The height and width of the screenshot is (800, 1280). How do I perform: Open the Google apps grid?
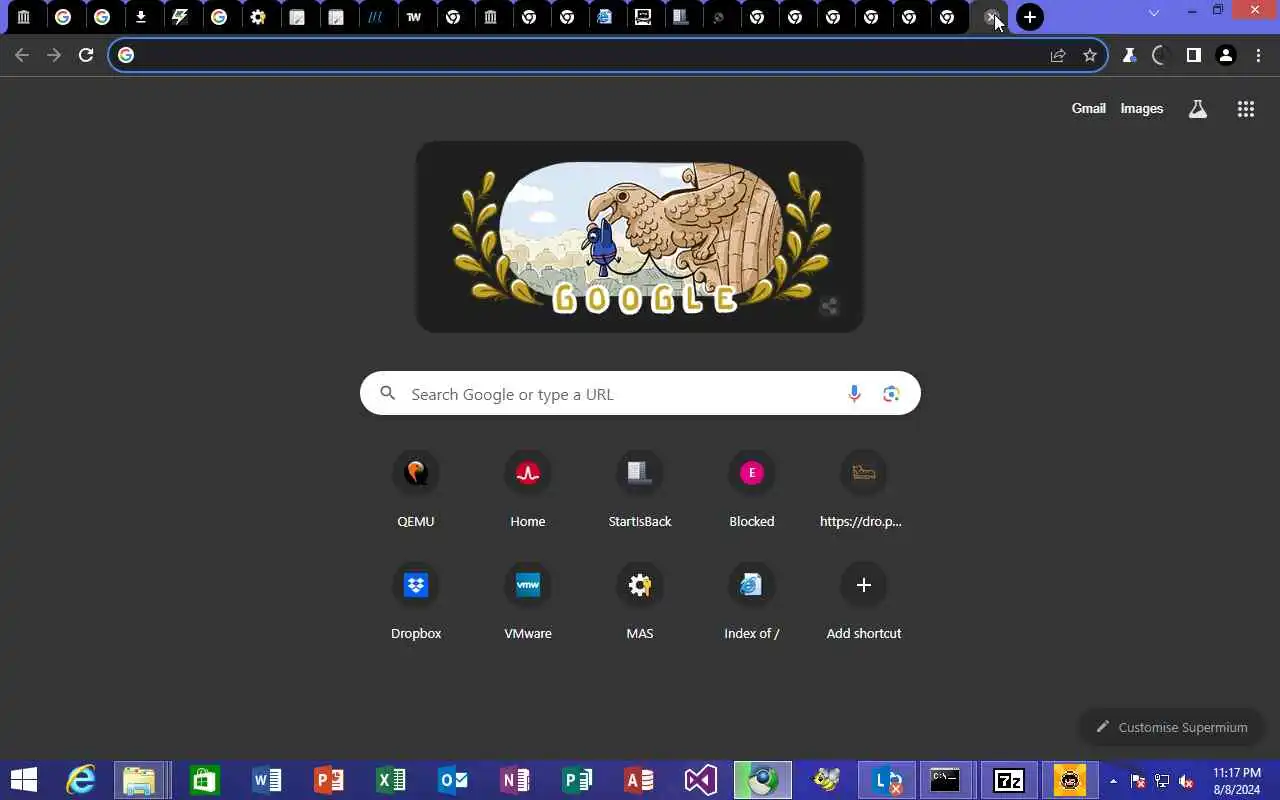(1245, 109)
